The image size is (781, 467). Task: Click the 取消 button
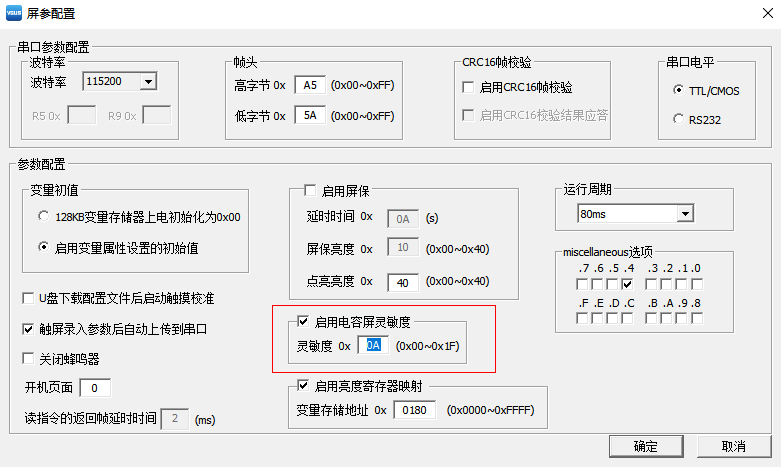point(733,447)
